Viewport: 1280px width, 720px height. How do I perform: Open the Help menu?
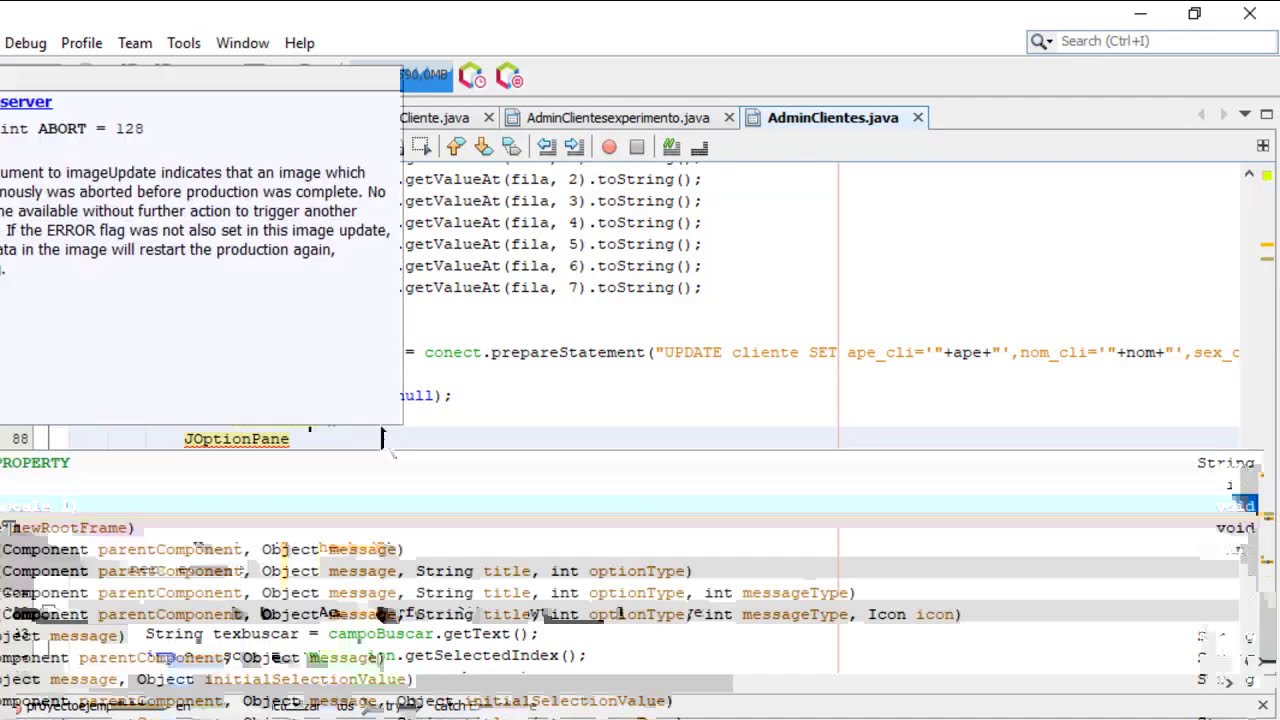point(299,43)
